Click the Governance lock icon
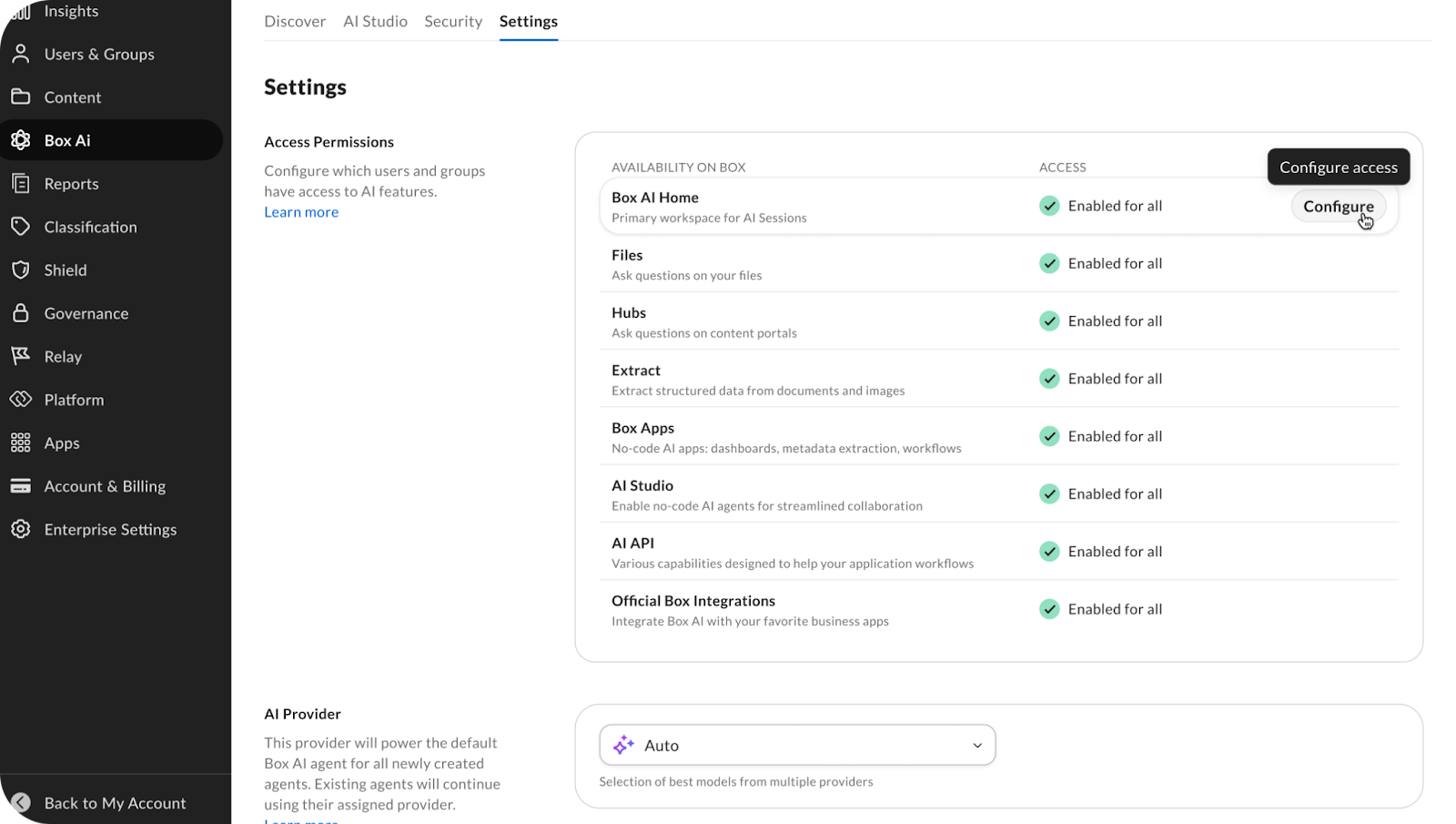Screen dimensions: 1456x824 click(20, 313)
